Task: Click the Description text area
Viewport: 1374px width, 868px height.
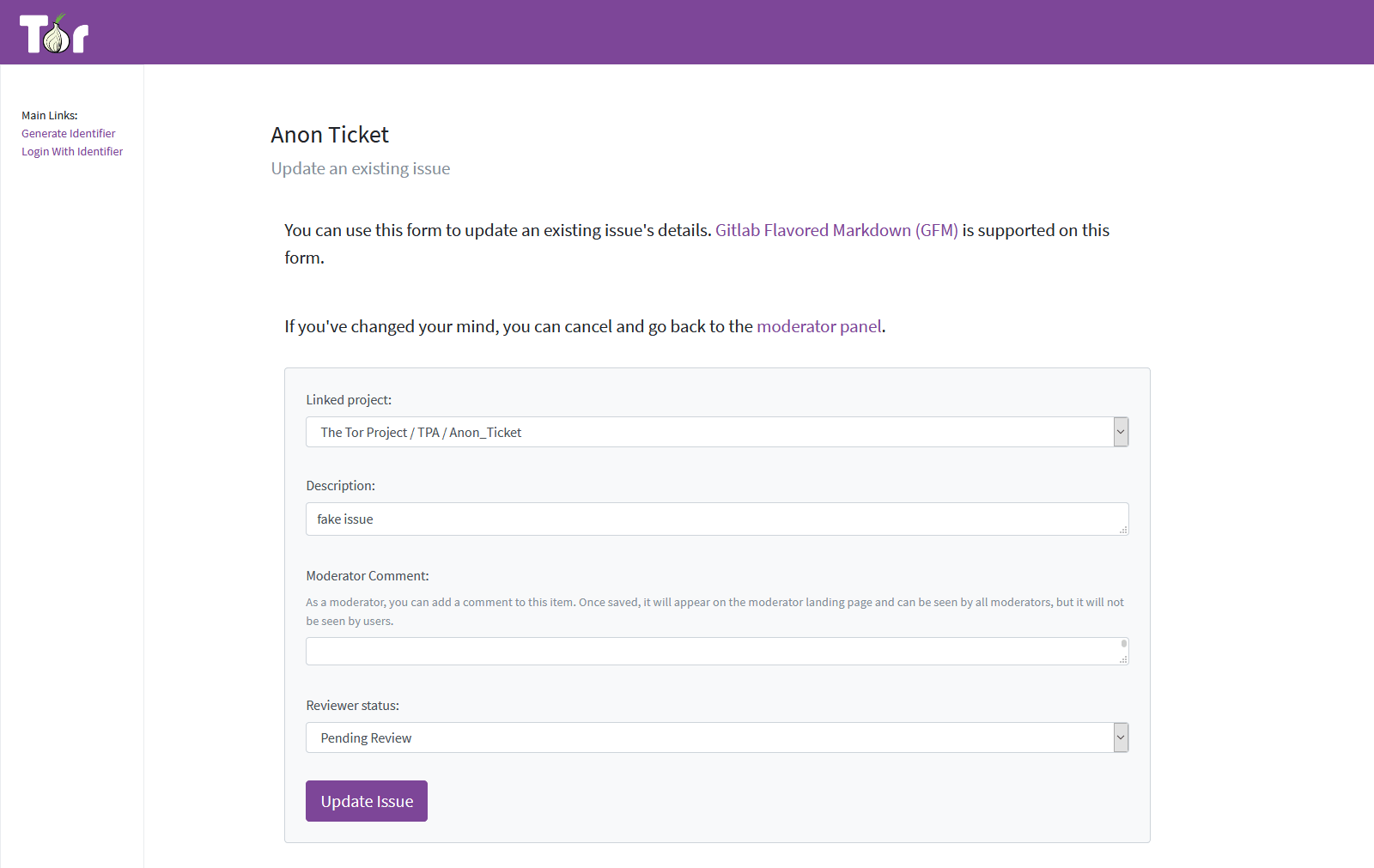Action: pyautogui.click(x=717, y=519)
